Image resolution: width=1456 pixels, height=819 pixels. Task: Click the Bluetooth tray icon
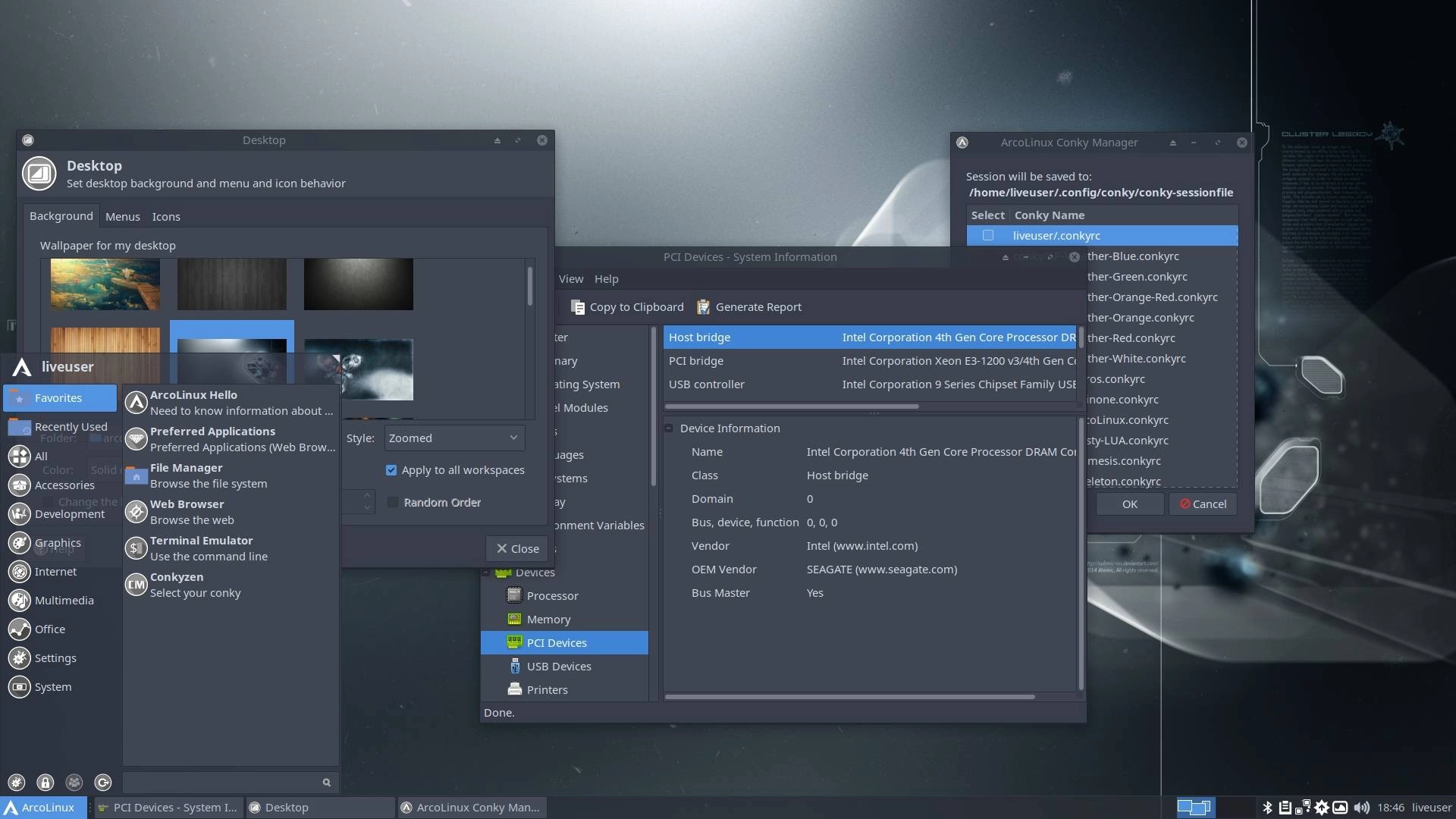coord(1267,808)
